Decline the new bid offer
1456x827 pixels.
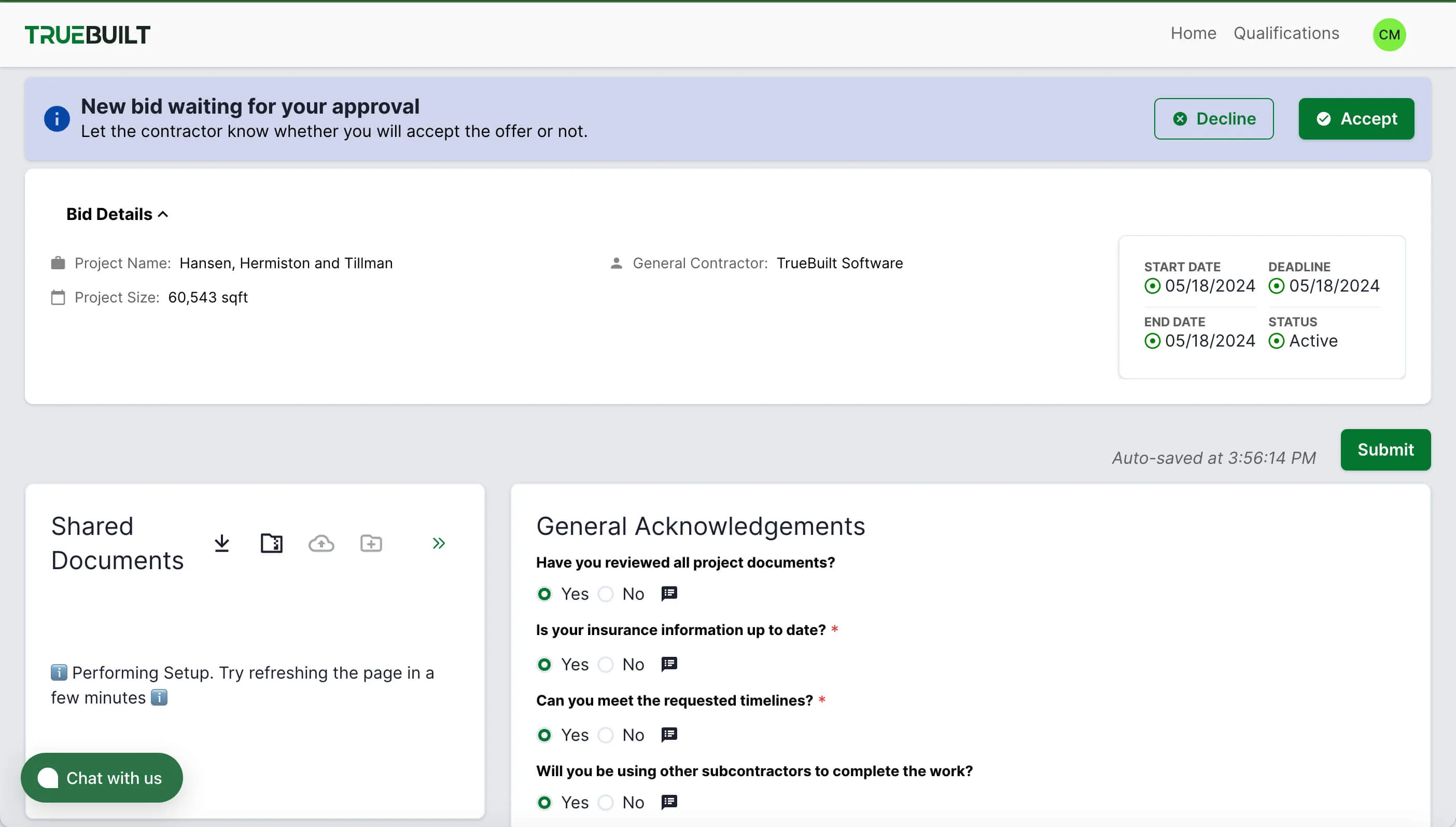pyautogui.click(x=1214, y=119)
